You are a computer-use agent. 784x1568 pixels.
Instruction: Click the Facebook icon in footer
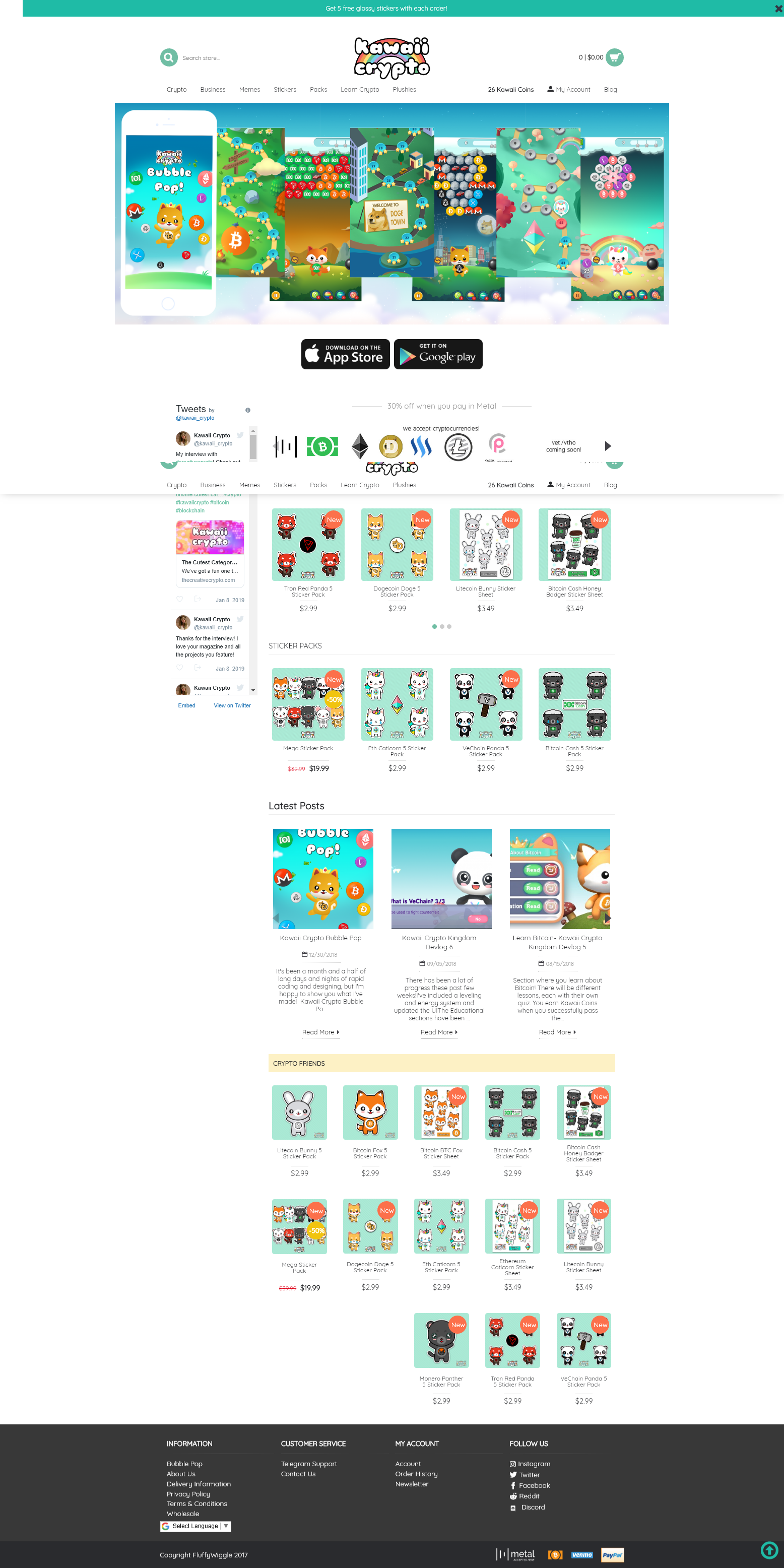click(x=513, y=1485)
